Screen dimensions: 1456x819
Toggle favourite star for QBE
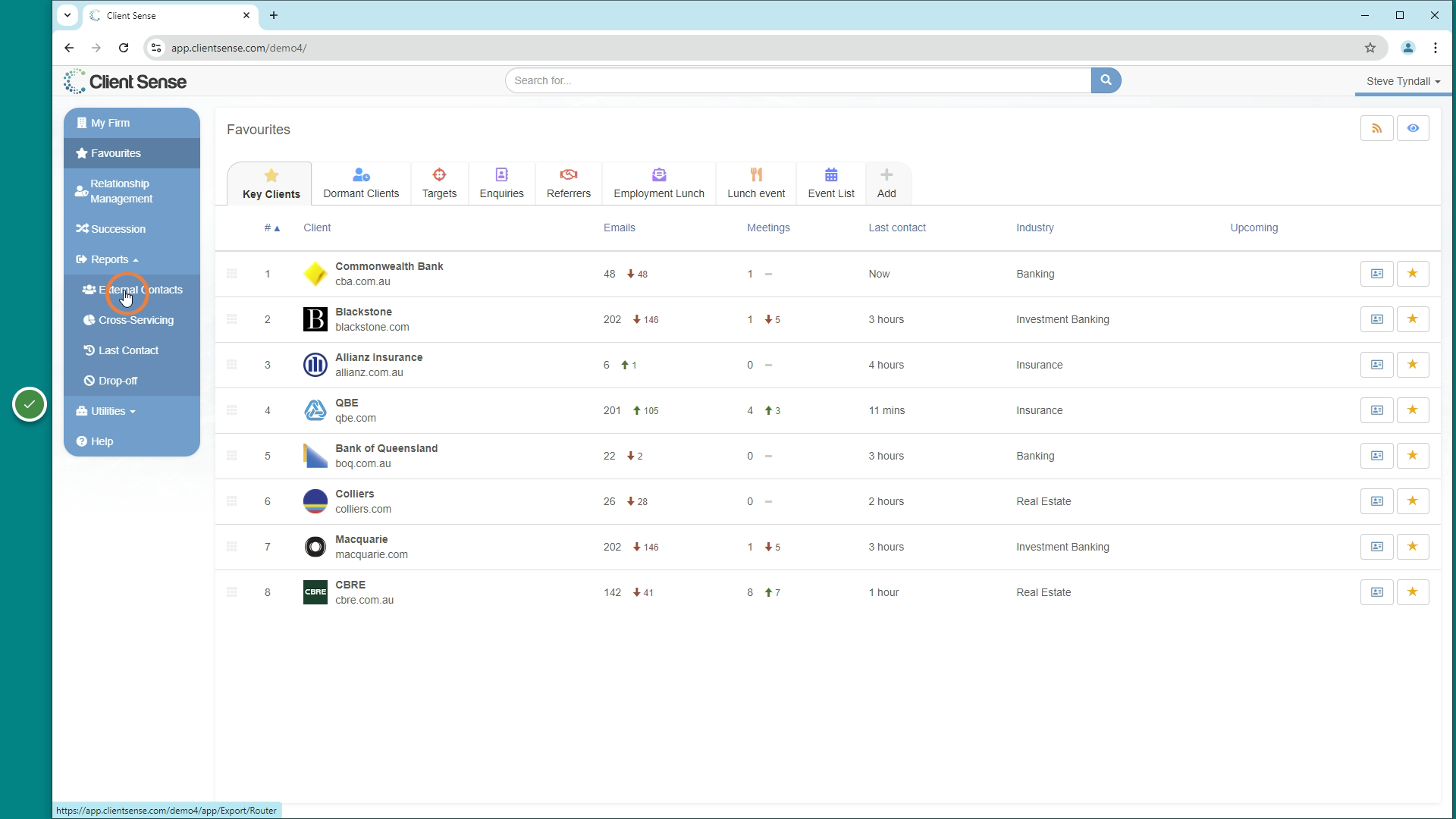click(1413, 410)
